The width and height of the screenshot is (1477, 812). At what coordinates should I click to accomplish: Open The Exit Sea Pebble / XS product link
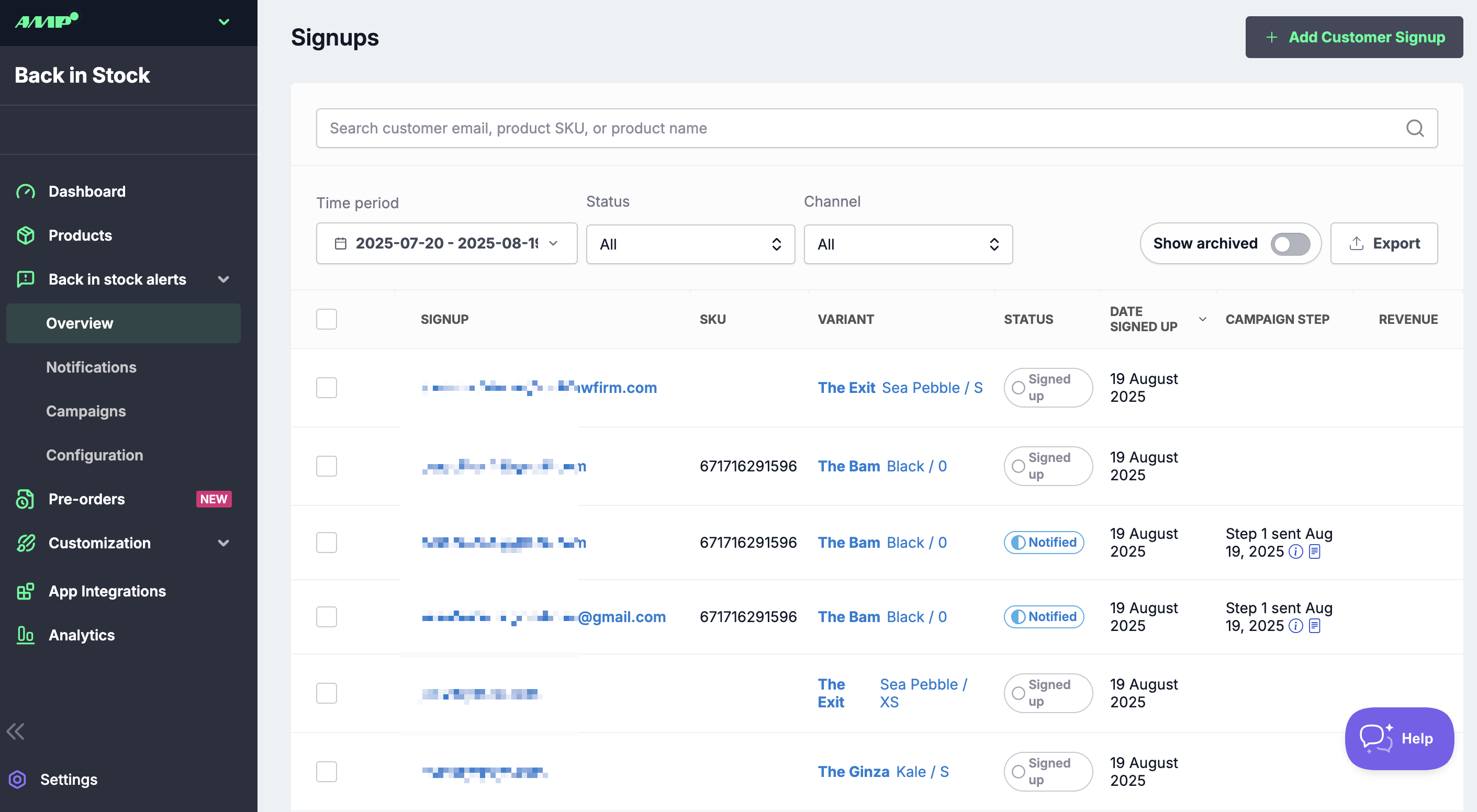[x=893, y=693]
